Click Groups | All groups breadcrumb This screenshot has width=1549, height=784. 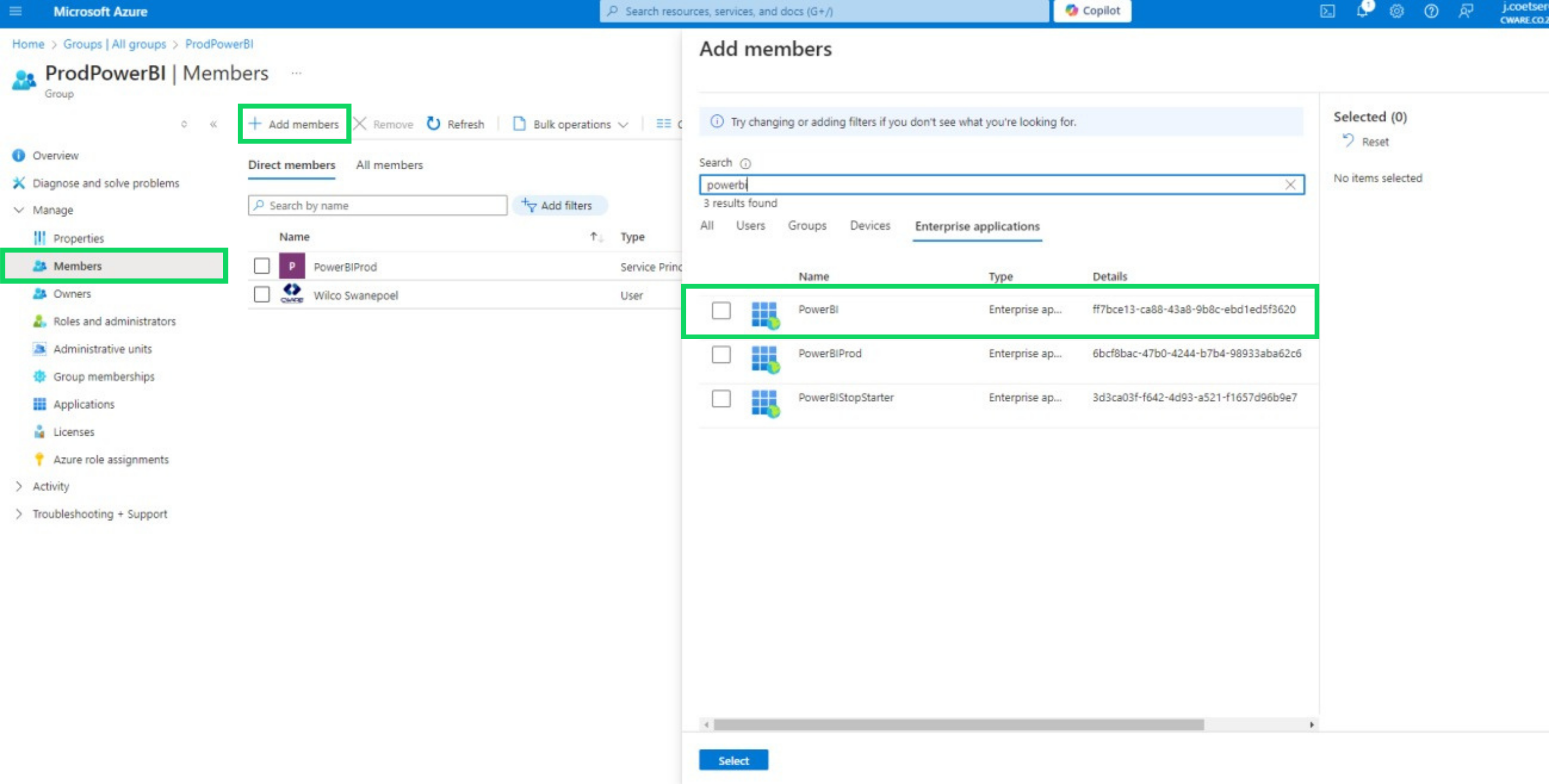[x=114, y=44]
